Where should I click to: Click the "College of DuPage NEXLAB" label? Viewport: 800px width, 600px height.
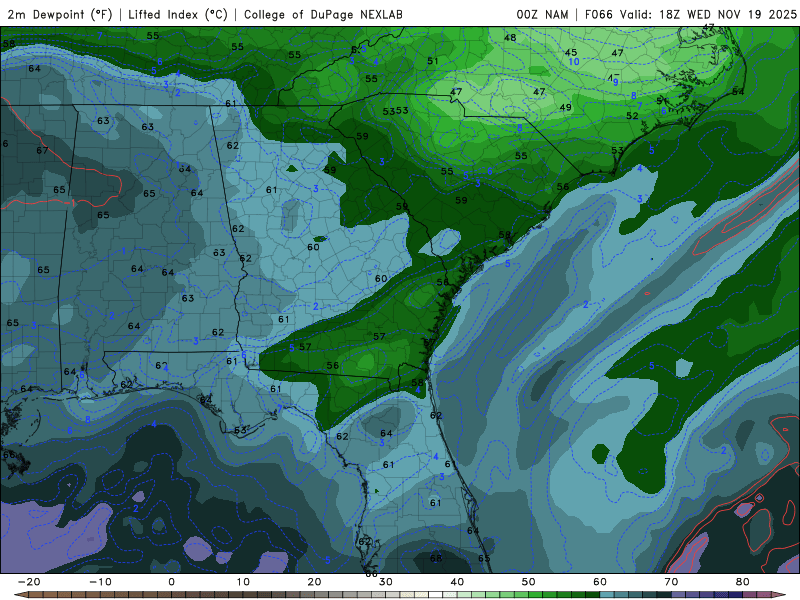323,14
